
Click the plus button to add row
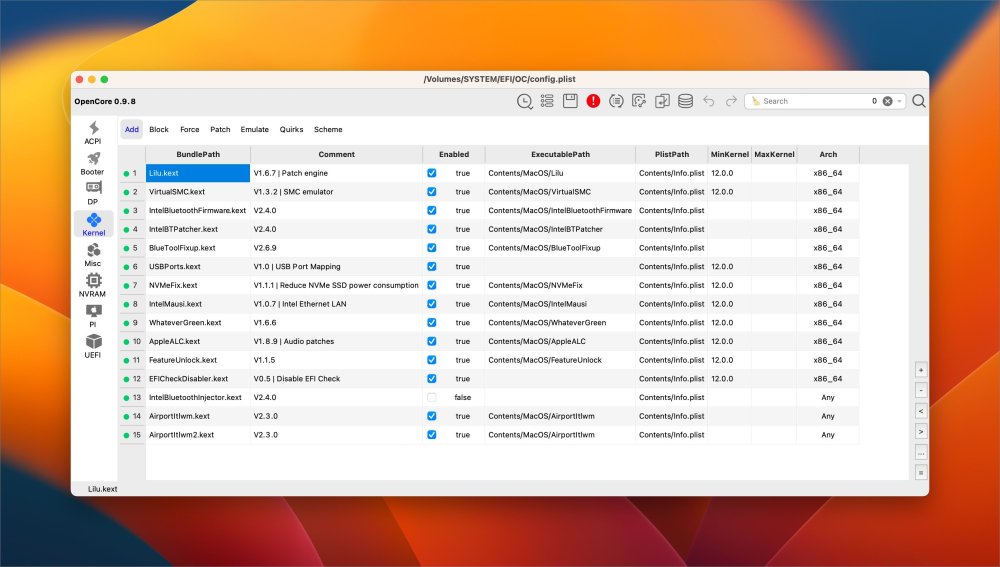[920, 370]
